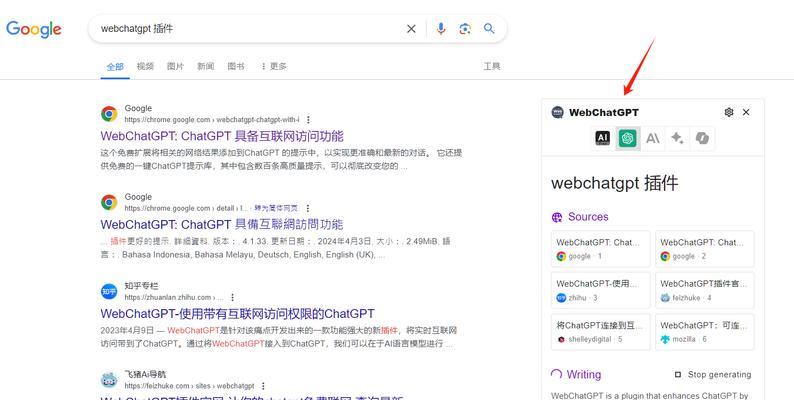Open WebChatGPT settings gear icon

729,112
